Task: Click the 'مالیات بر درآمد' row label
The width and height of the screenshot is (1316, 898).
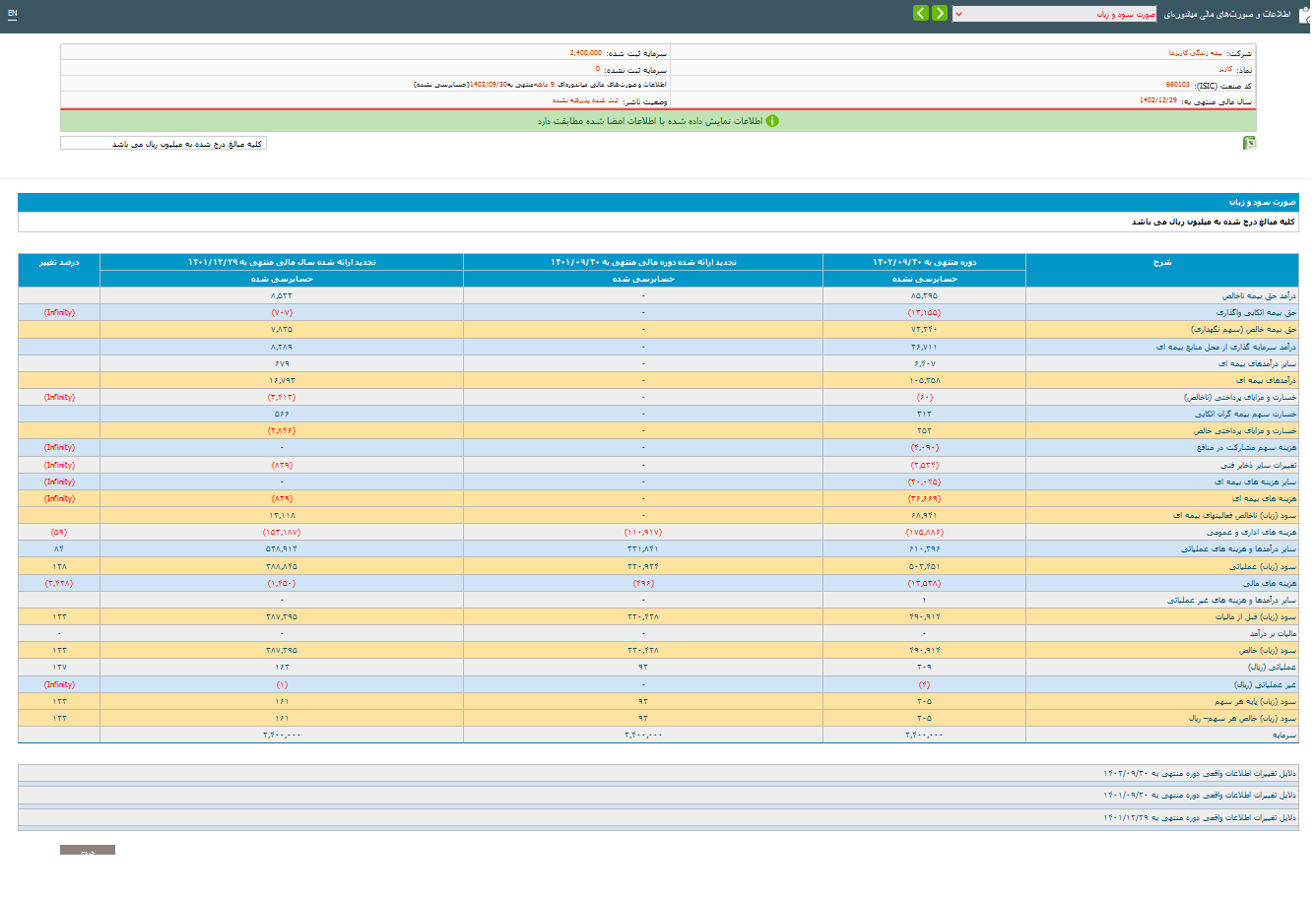Action: tap(1273, 634)
